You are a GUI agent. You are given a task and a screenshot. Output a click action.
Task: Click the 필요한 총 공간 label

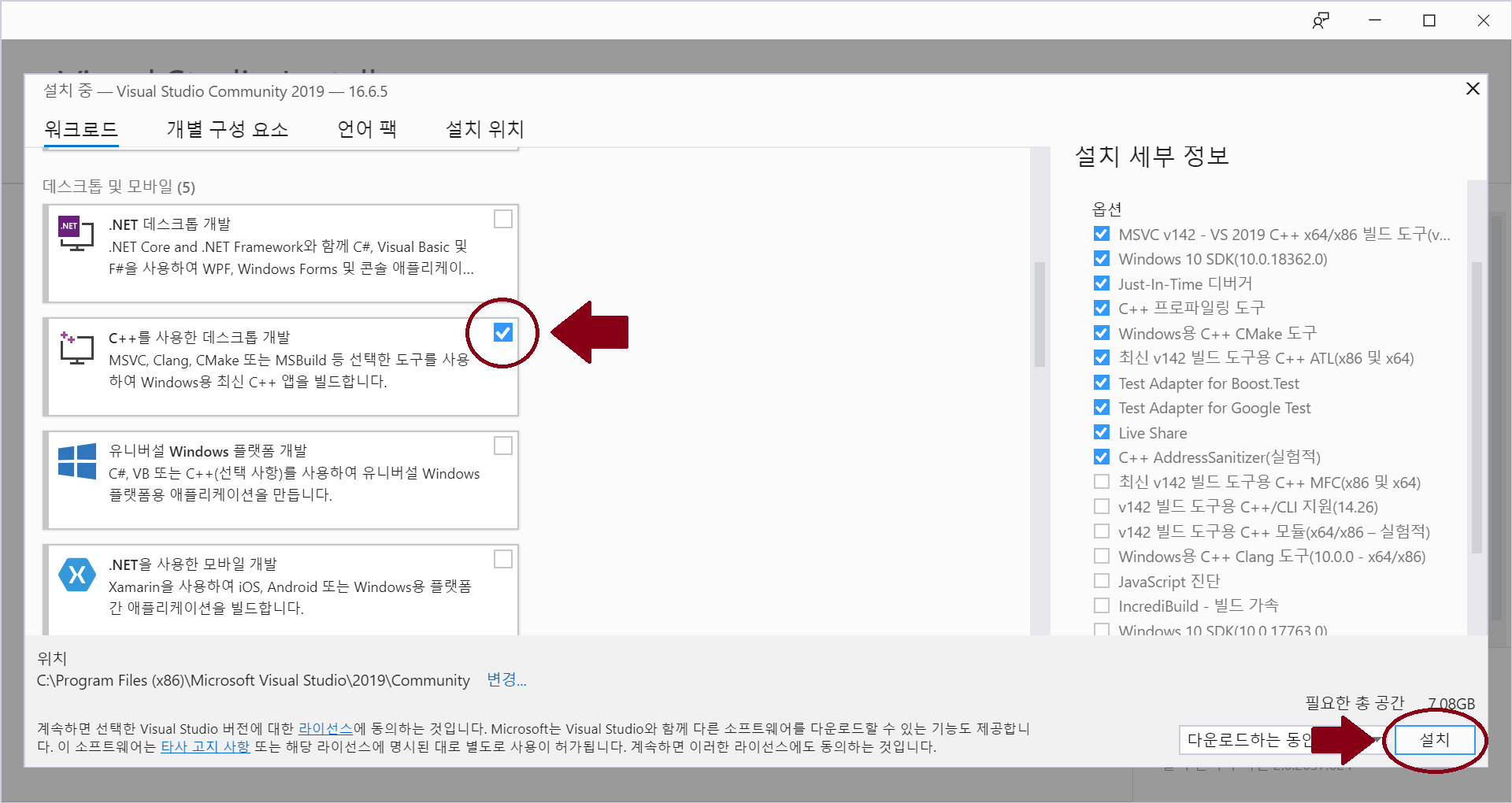[x=1354, y=703]
